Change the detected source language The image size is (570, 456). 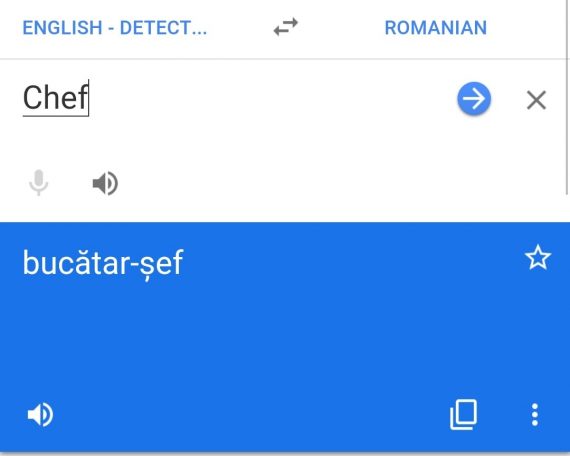(115, 28)
